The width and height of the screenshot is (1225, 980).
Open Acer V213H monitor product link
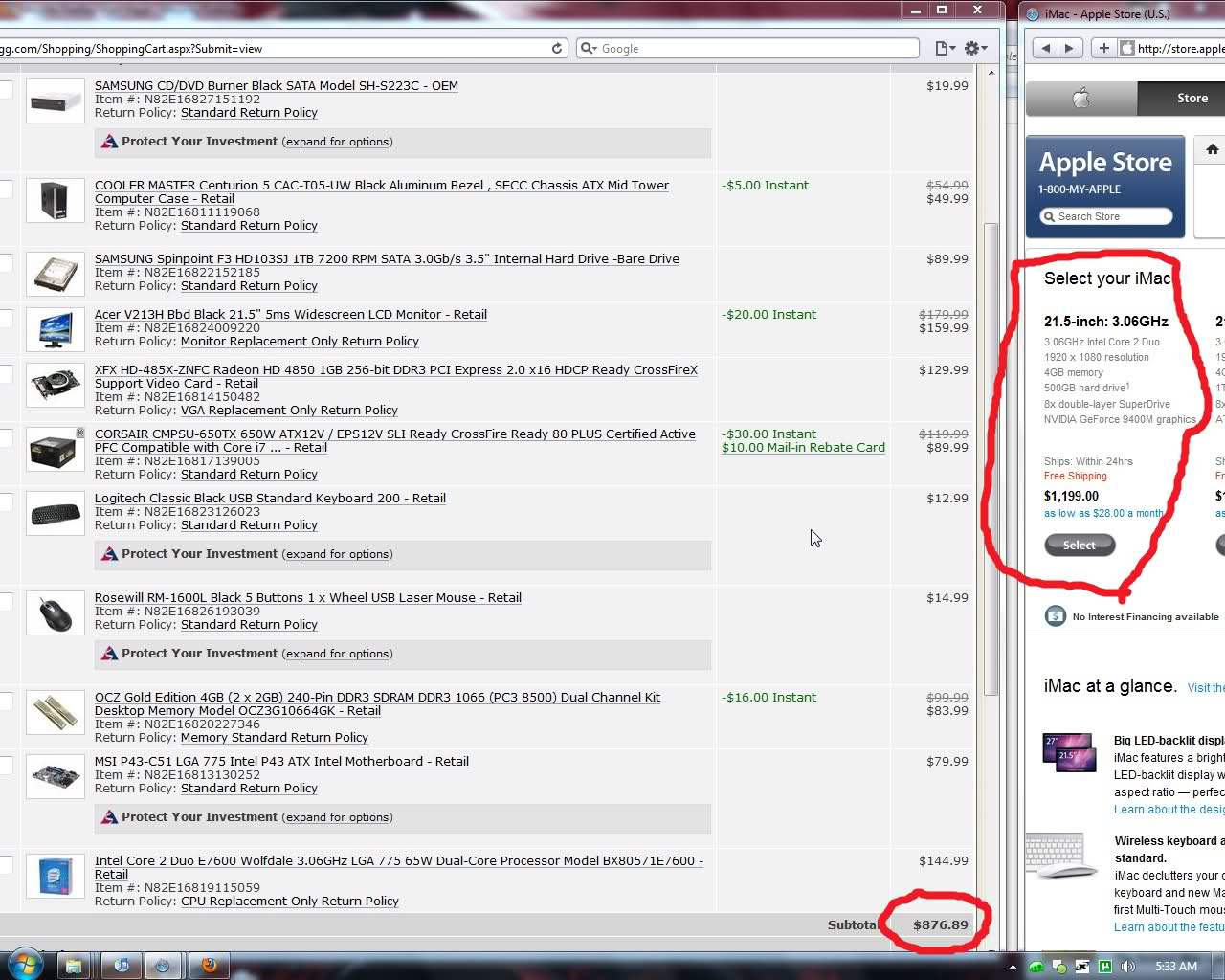coord(291,315)
